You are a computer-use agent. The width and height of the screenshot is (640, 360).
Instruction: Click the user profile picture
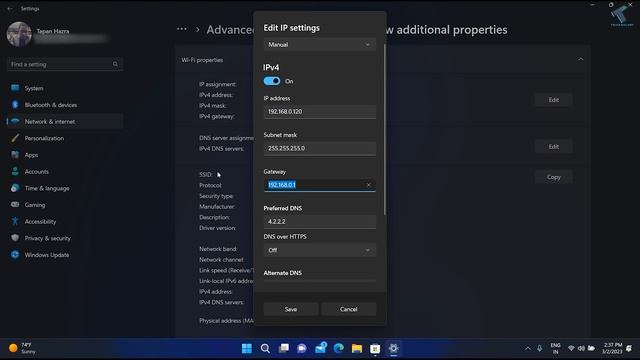click(19, 34)
